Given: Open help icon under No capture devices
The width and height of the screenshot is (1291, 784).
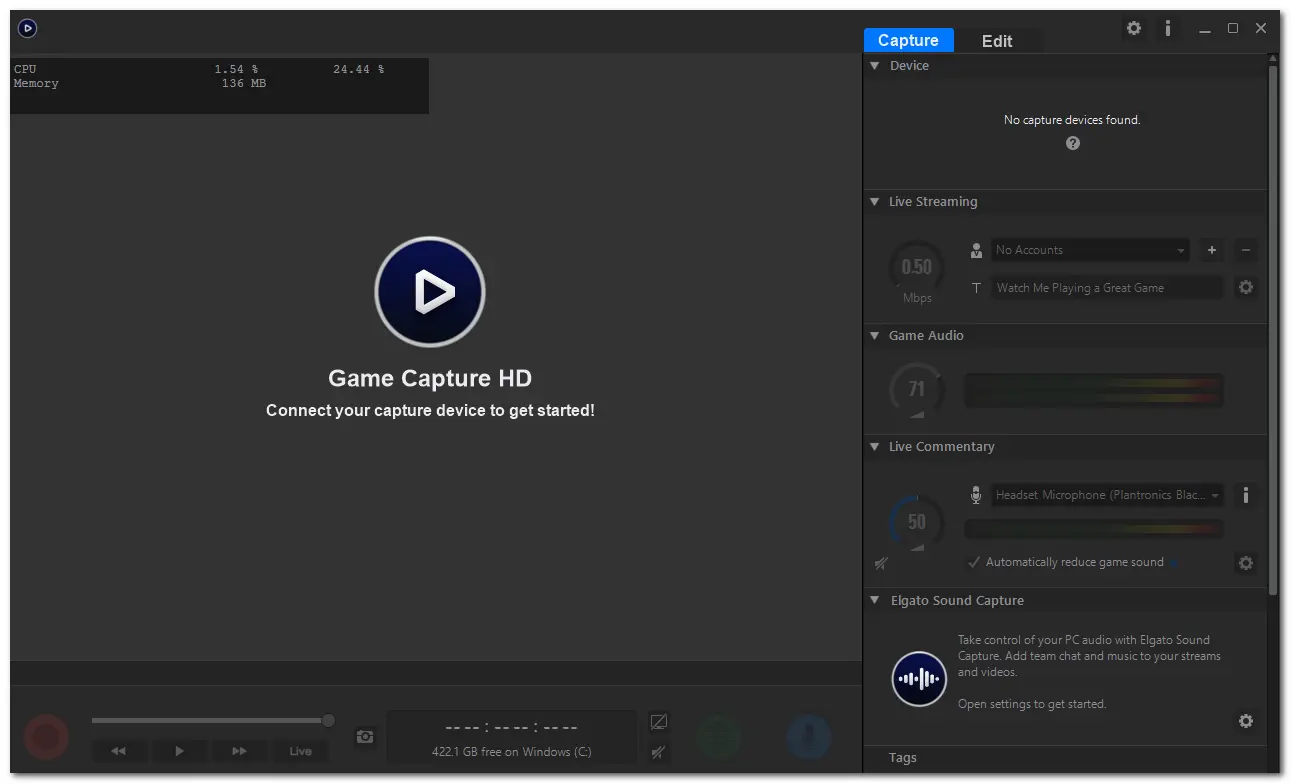Looking at the screenshot, I should tap(1073, 143).
